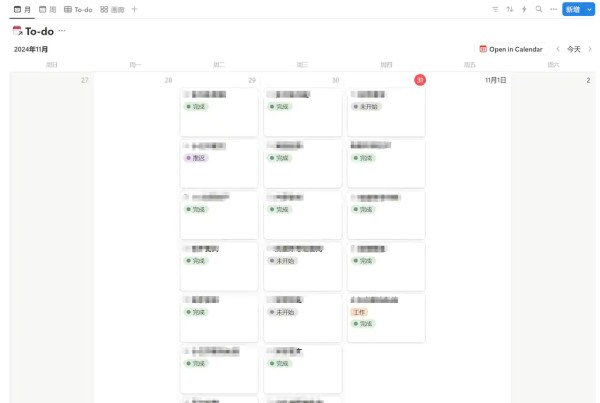This screenshot has height=403, width=600.
Task: Go to previous month with left chevron
Action: click(558, 49)
